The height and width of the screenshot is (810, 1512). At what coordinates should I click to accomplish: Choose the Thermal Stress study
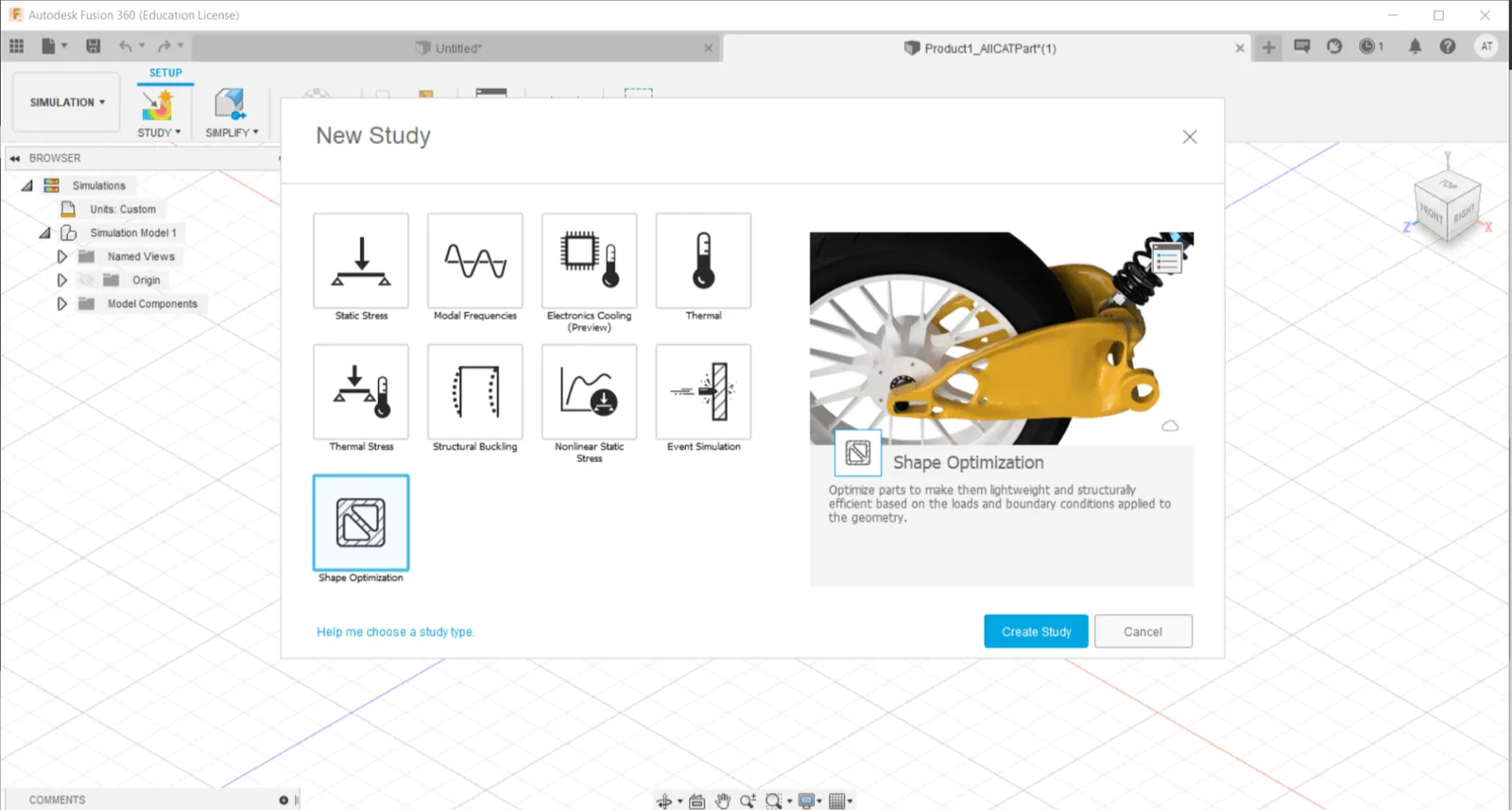tap(361, 391)
